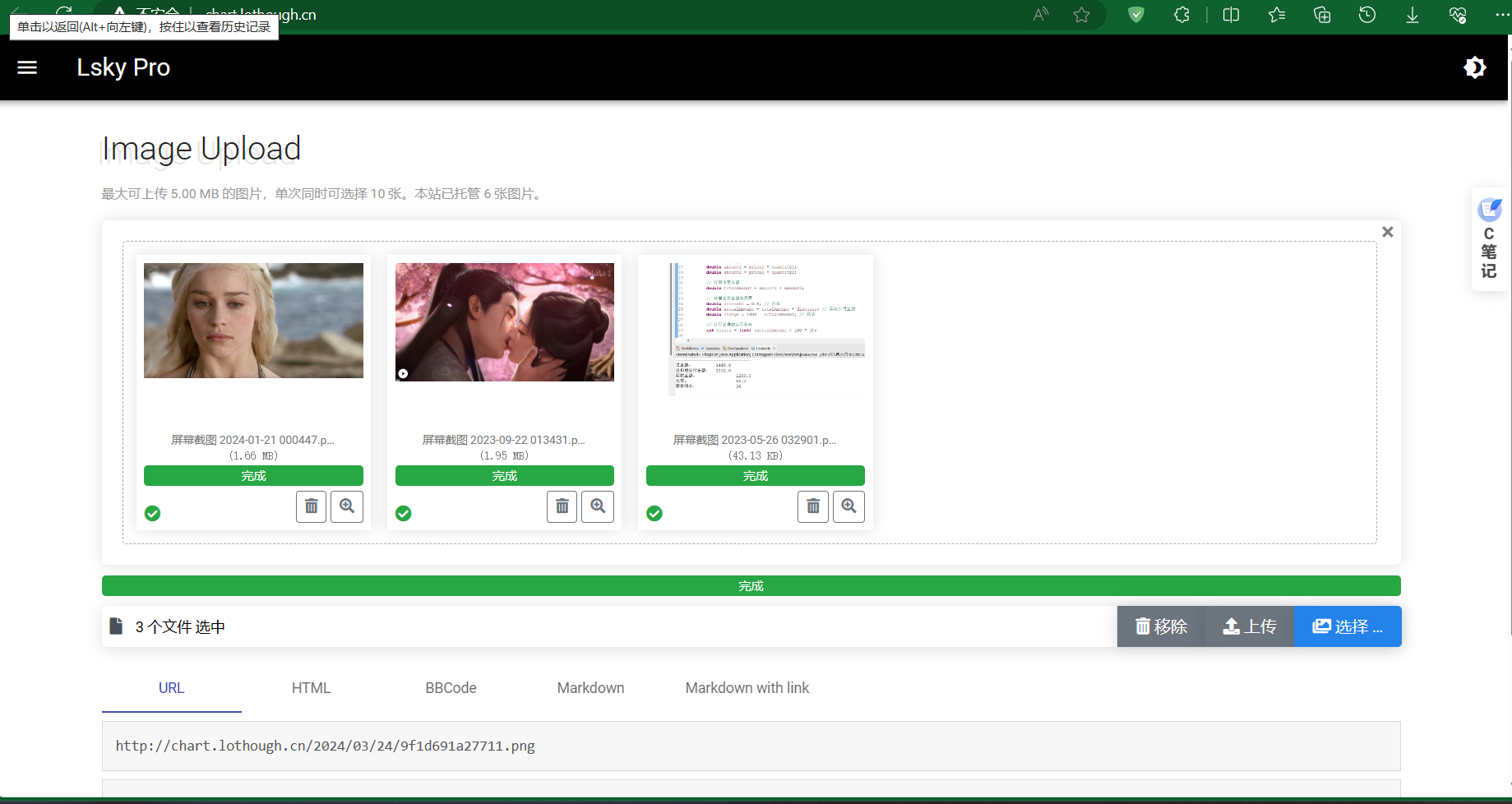Open browser history dropdown
The image size is (1512, 804).
point(1366,14)
